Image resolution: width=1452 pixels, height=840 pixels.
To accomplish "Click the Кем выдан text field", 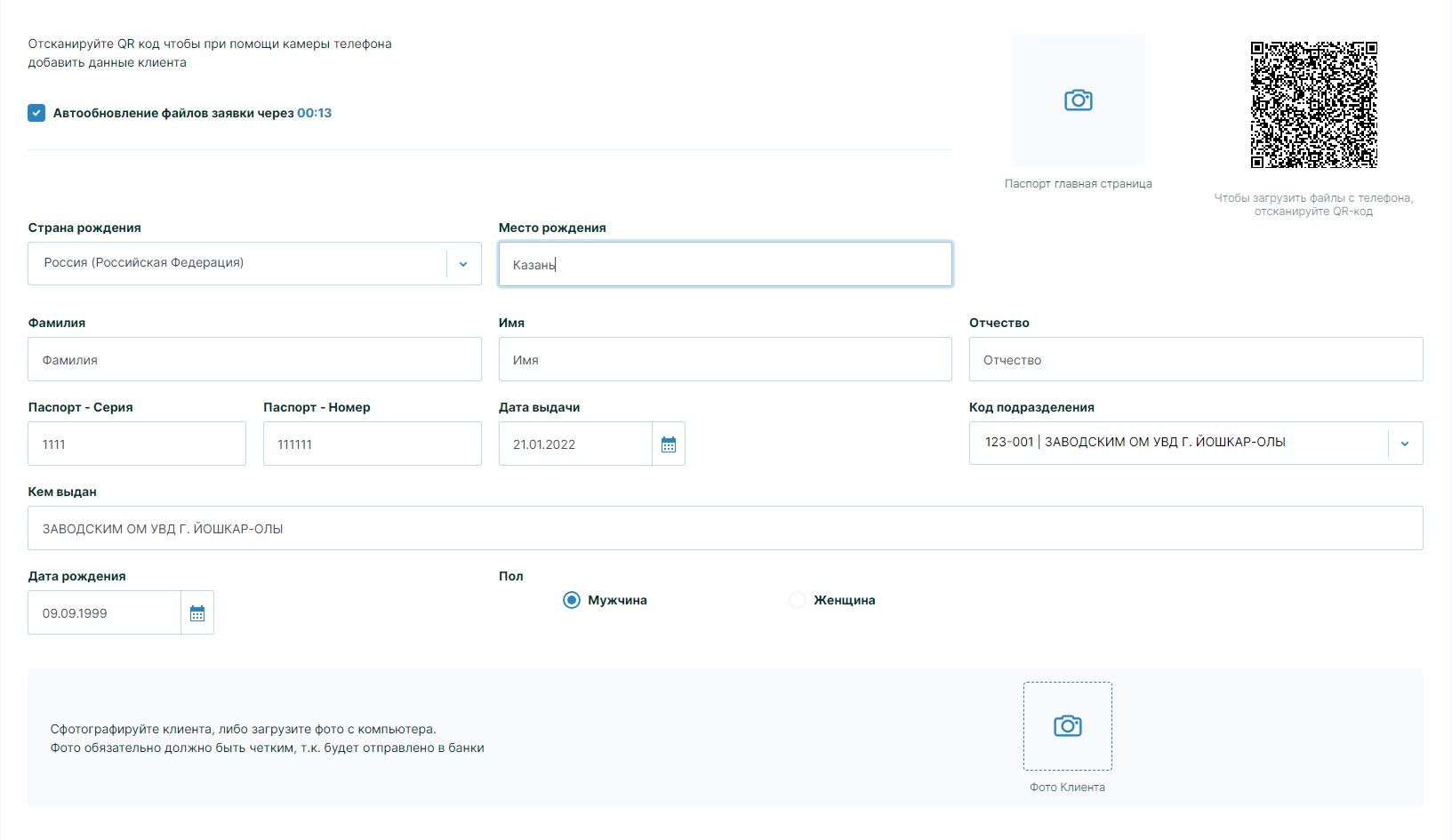I will coord(725,529).
